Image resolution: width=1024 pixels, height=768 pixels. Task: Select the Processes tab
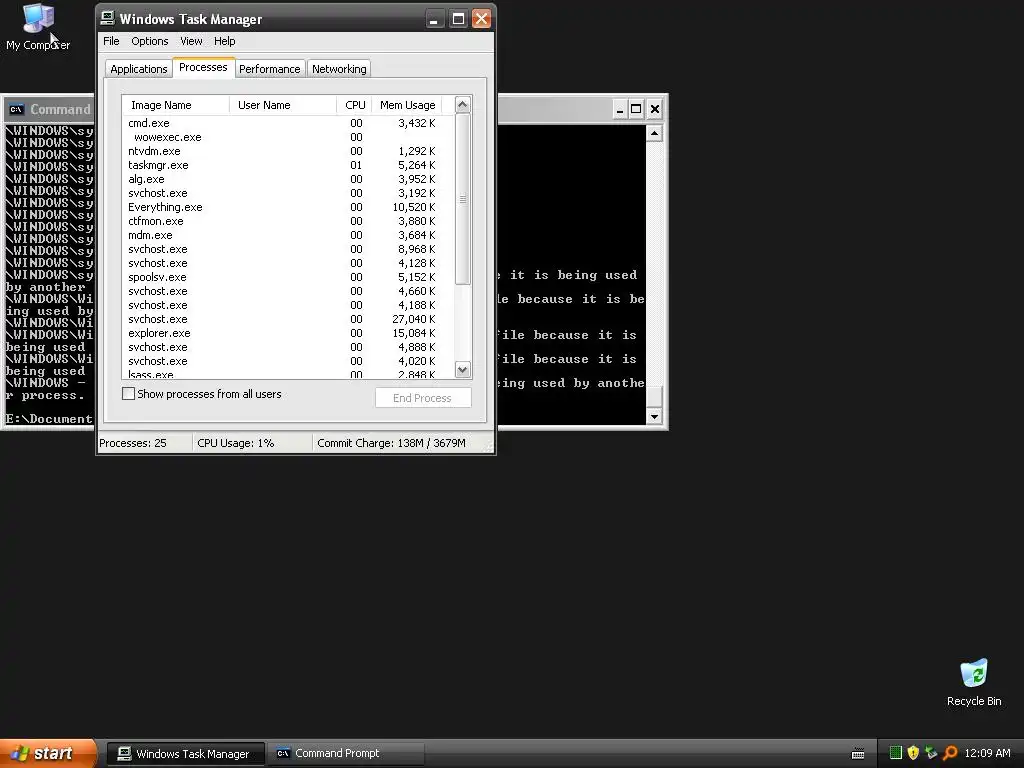[203, 67]
